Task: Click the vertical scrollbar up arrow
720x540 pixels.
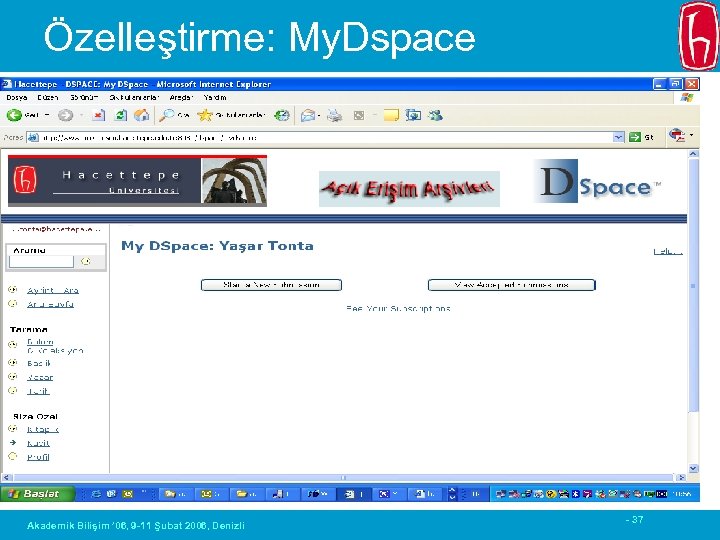Action: tap(693, 154)
